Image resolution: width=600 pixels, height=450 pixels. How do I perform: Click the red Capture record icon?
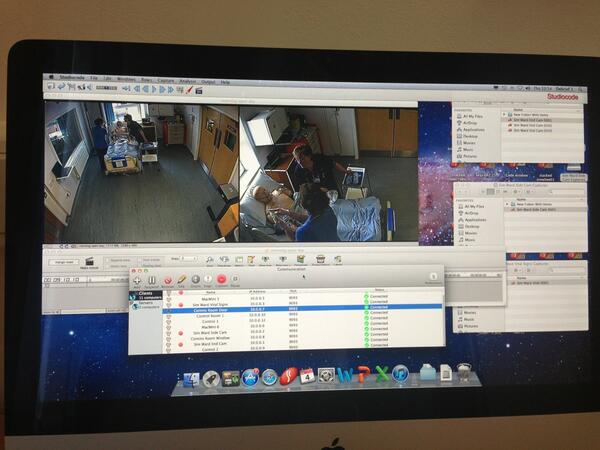pos(222,280)
